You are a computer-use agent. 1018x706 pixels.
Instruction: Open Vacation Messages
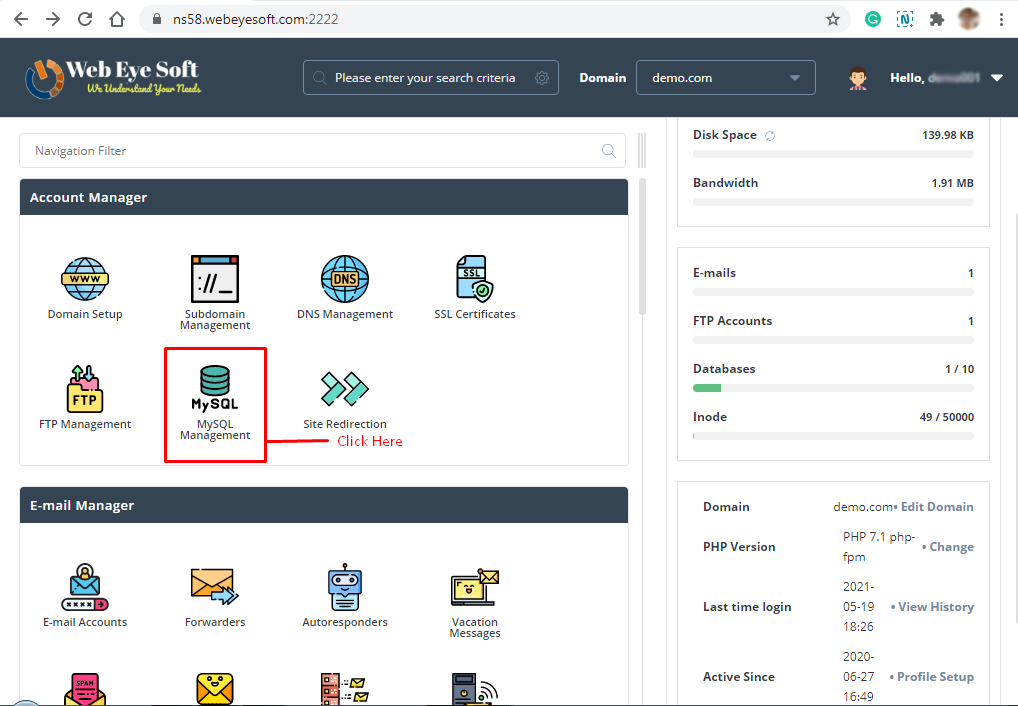(x=474, y=596)
